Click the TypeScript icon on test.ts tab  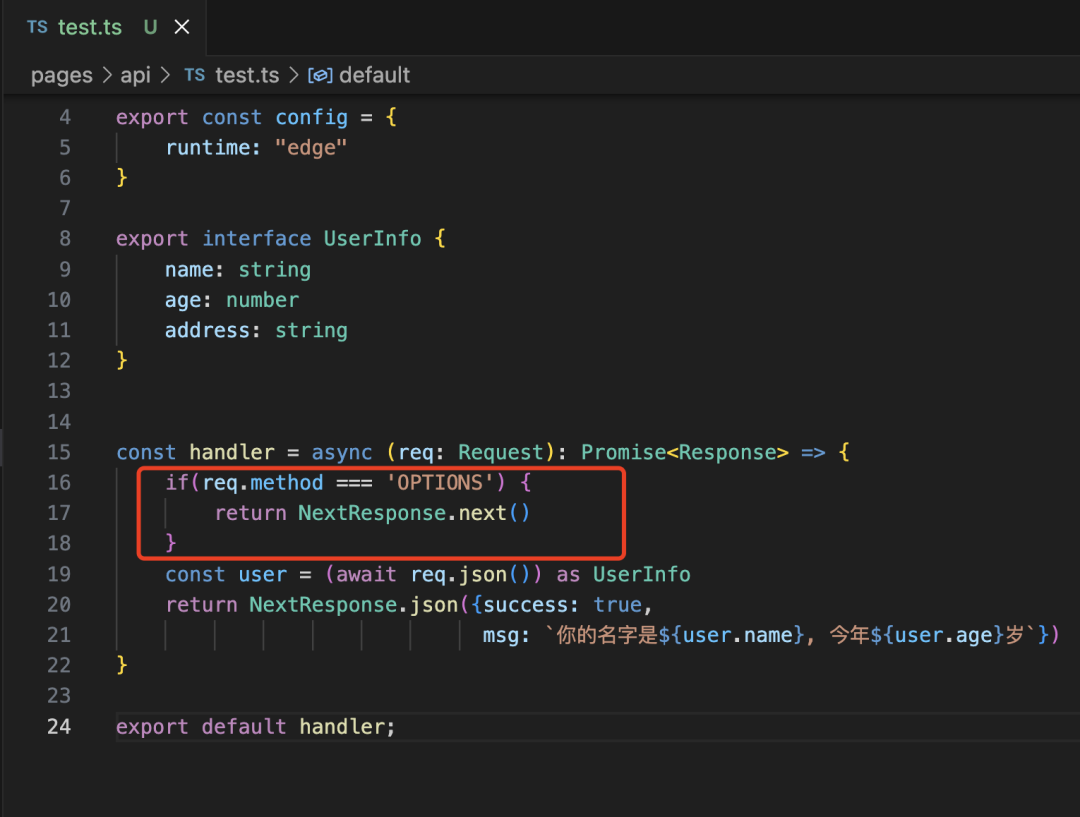pos(37,27)
